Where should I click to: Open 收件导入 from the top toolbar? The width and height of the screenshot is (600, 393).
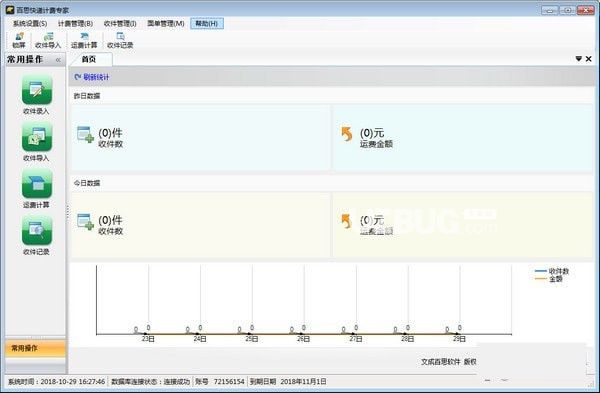point(48,41)
